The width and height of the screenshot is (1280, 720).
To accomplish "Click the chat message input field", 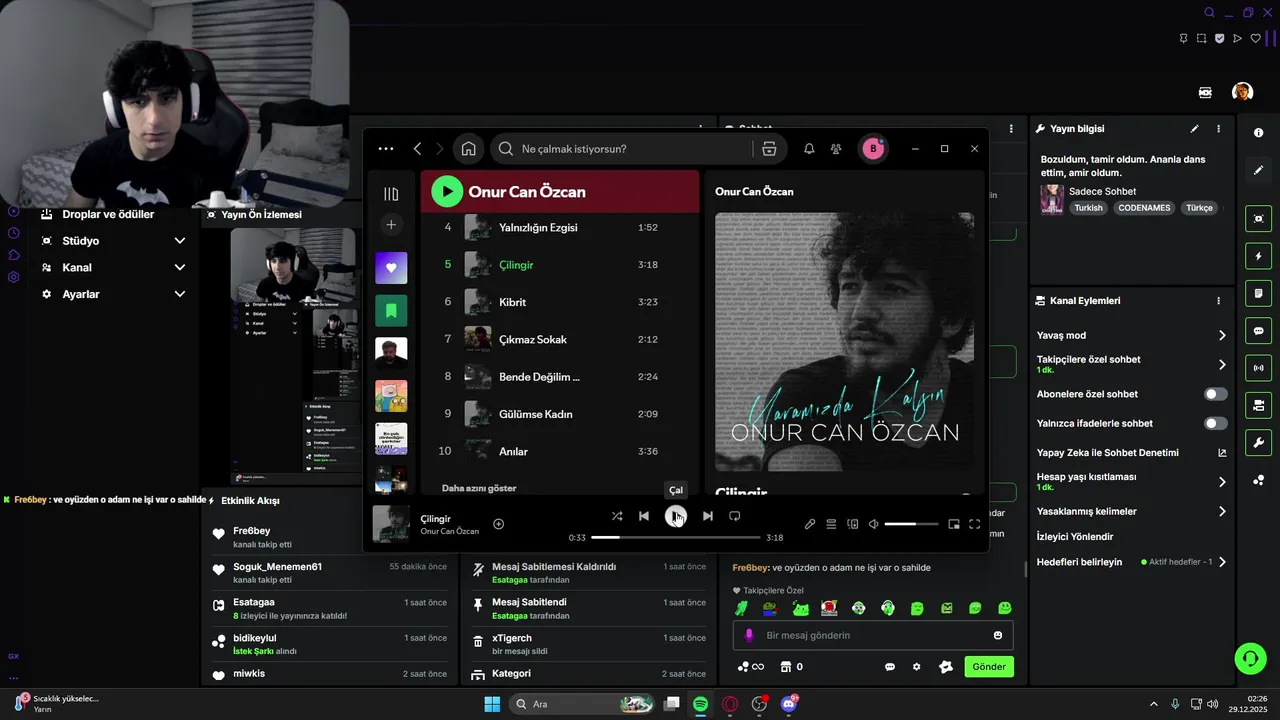I will pyautogui.click(x=873, y=635).
